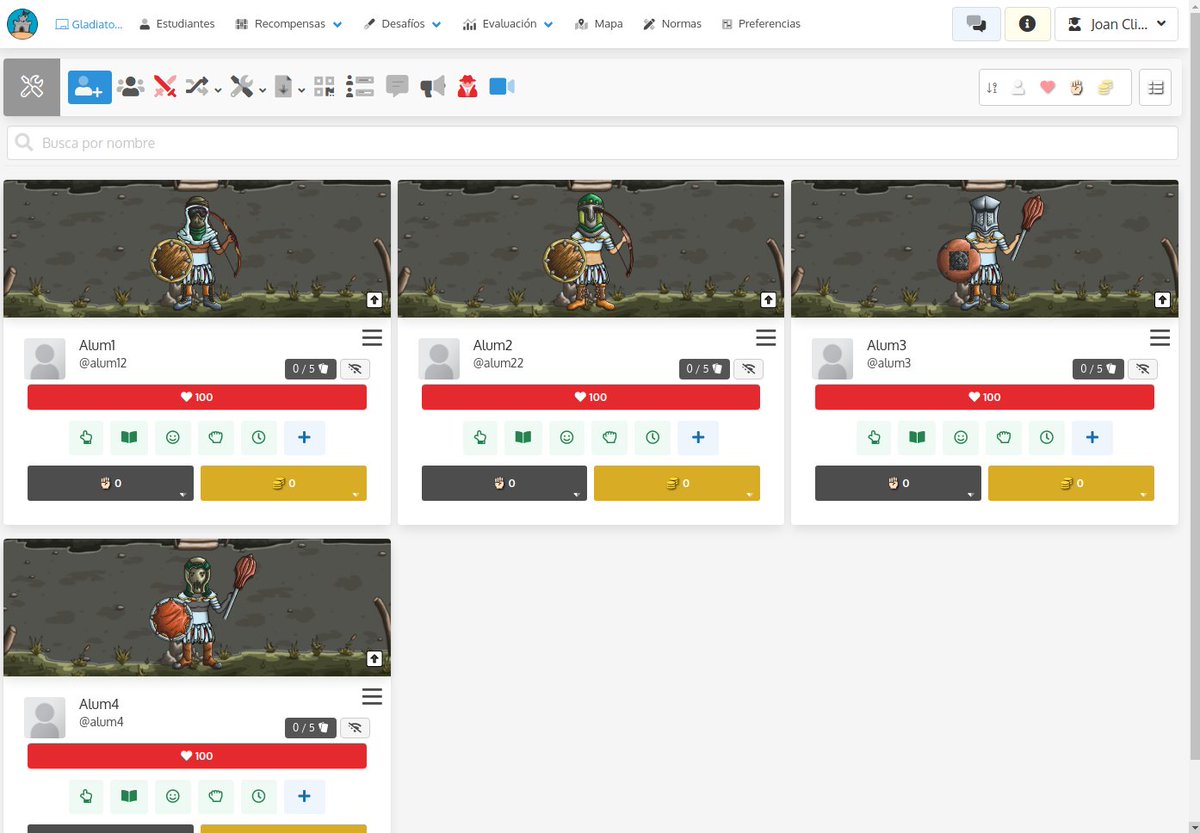Click the clock action on Alum3
1200x833 pixels.
[x=1046, y=437]
